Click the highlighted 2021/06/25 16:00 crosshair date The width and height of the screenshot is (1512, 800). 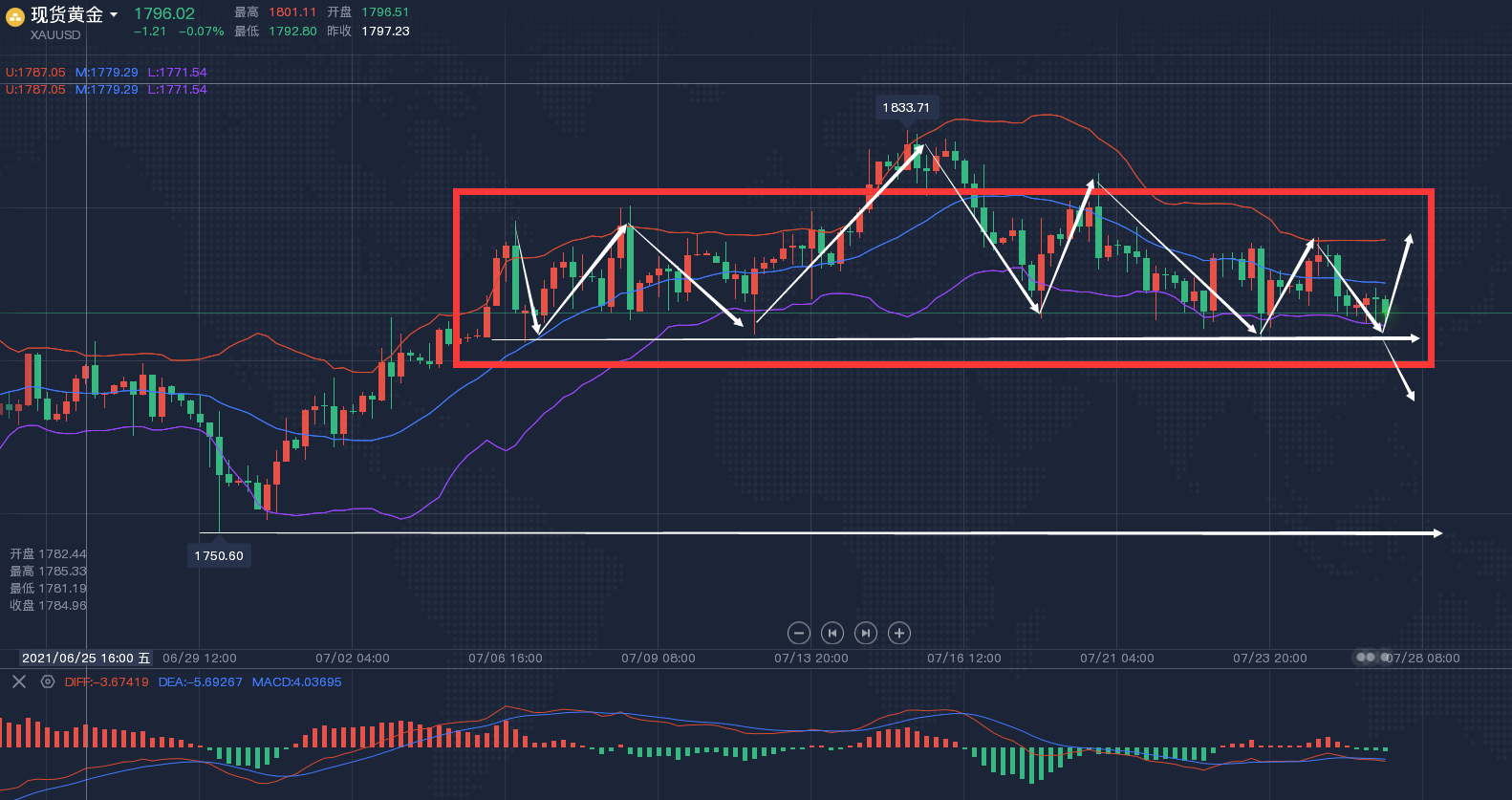pos(86,658)
